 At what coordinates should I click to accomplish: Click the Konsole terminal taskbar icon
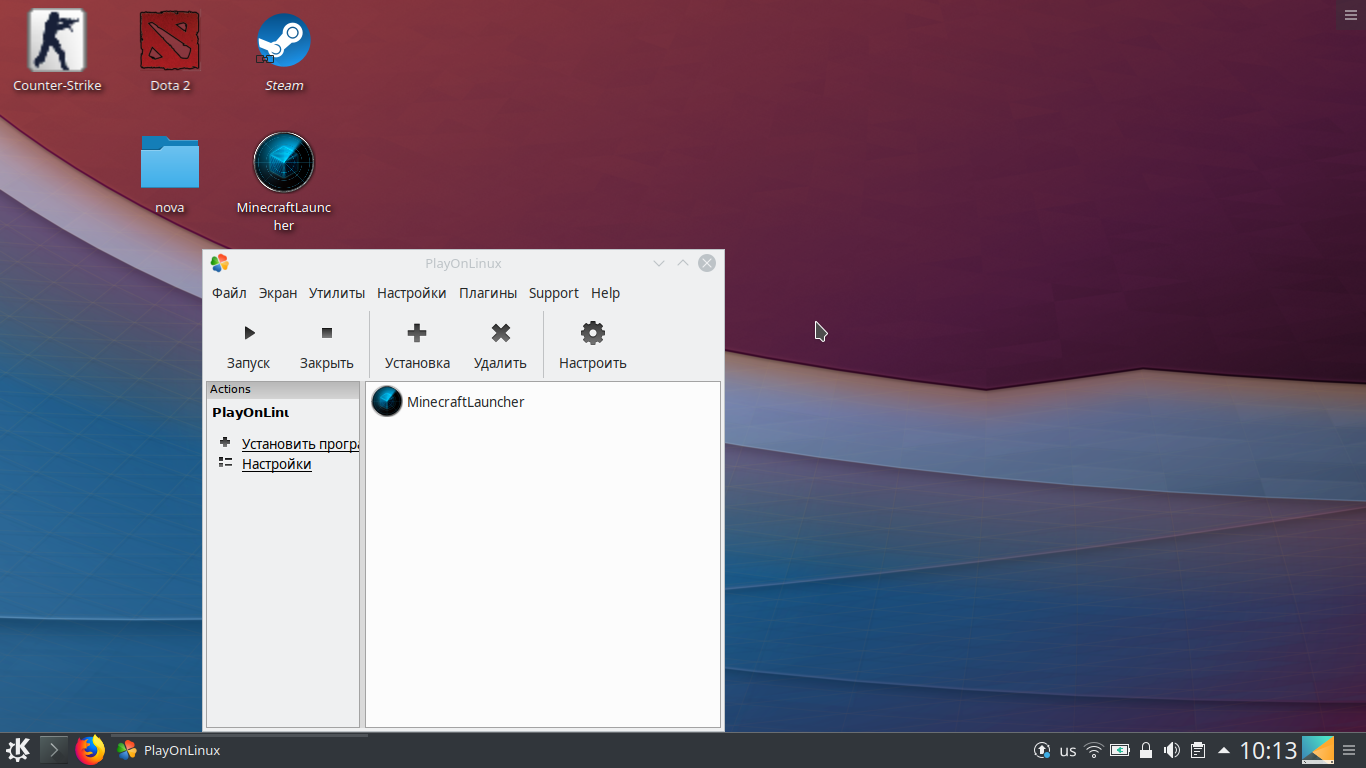pos(54,750)
